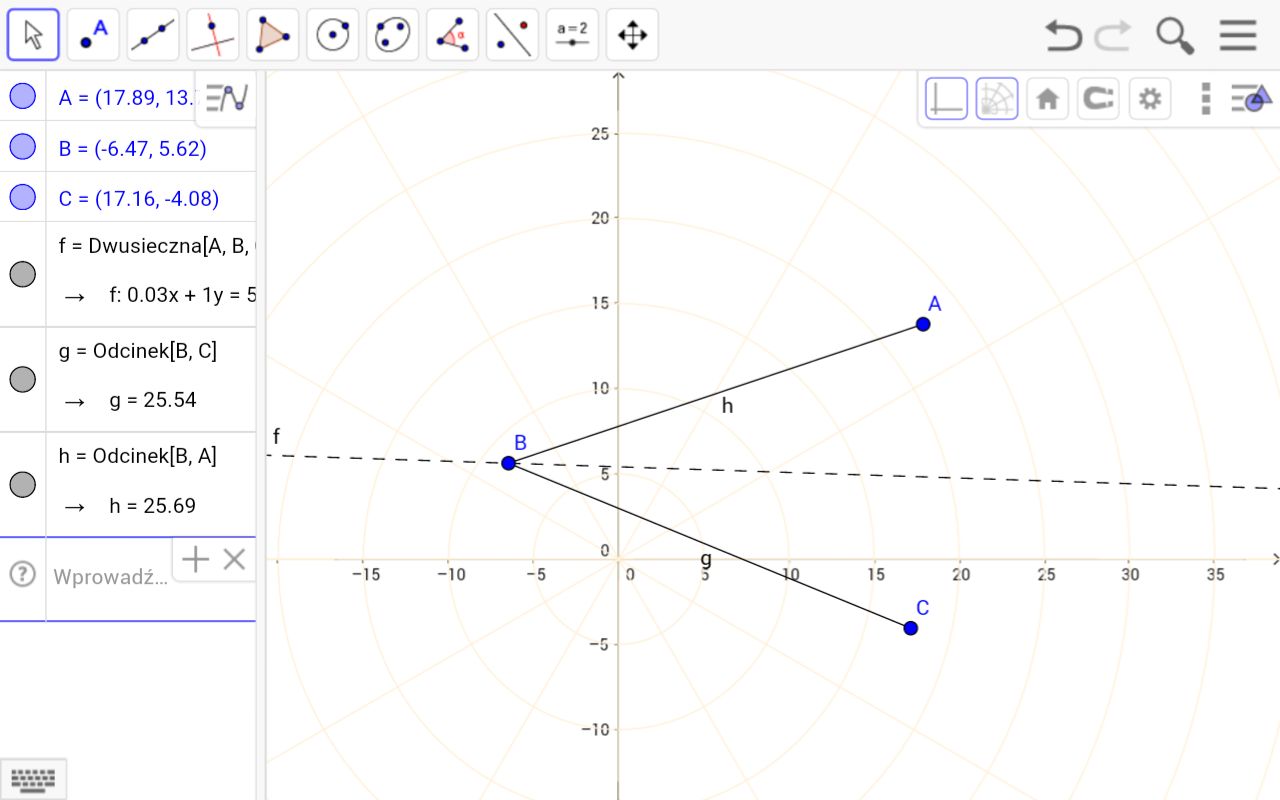Toggle visibility of bisector f
Screen dimensions: 1280x800
[x=22, y=274]
